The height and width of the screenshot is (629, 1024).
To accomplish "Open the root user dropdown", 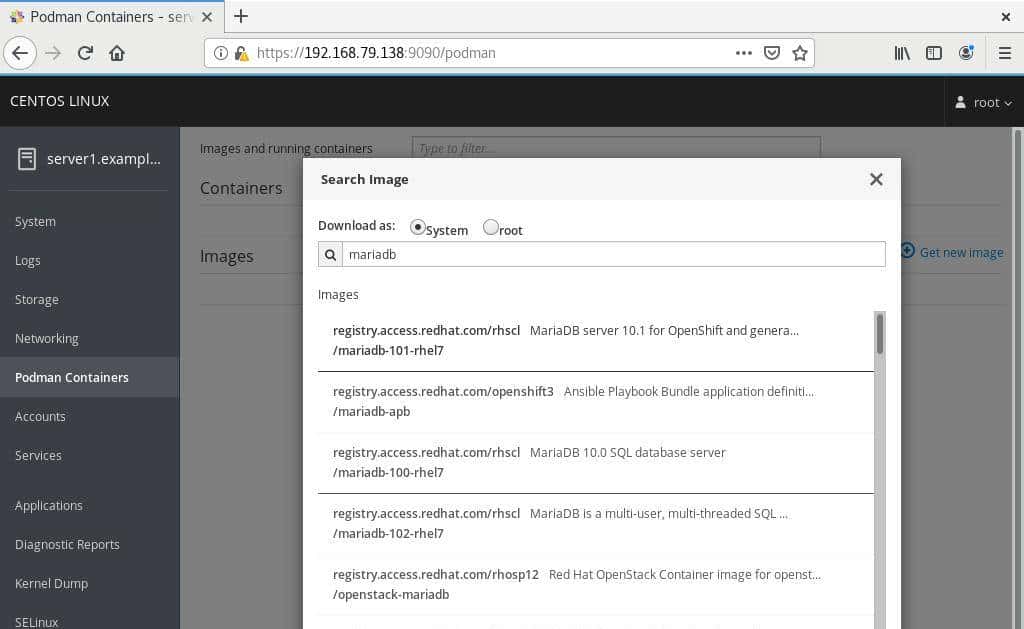I will [984, 102].
